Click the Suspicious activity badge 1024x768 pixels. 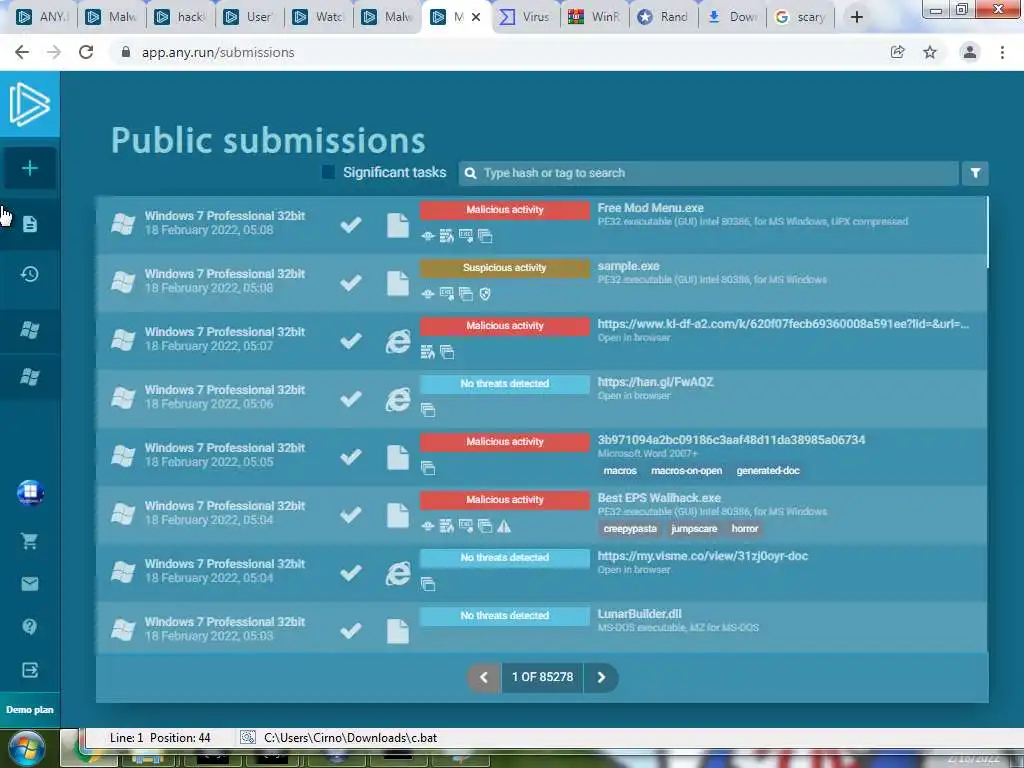tap(504, 268)
